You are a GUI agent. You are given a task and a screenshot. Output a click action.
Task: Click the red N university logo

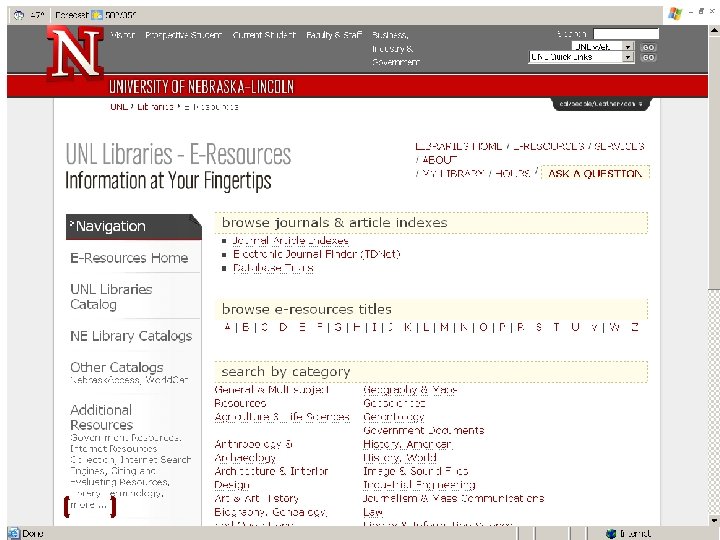pos(76,52)
